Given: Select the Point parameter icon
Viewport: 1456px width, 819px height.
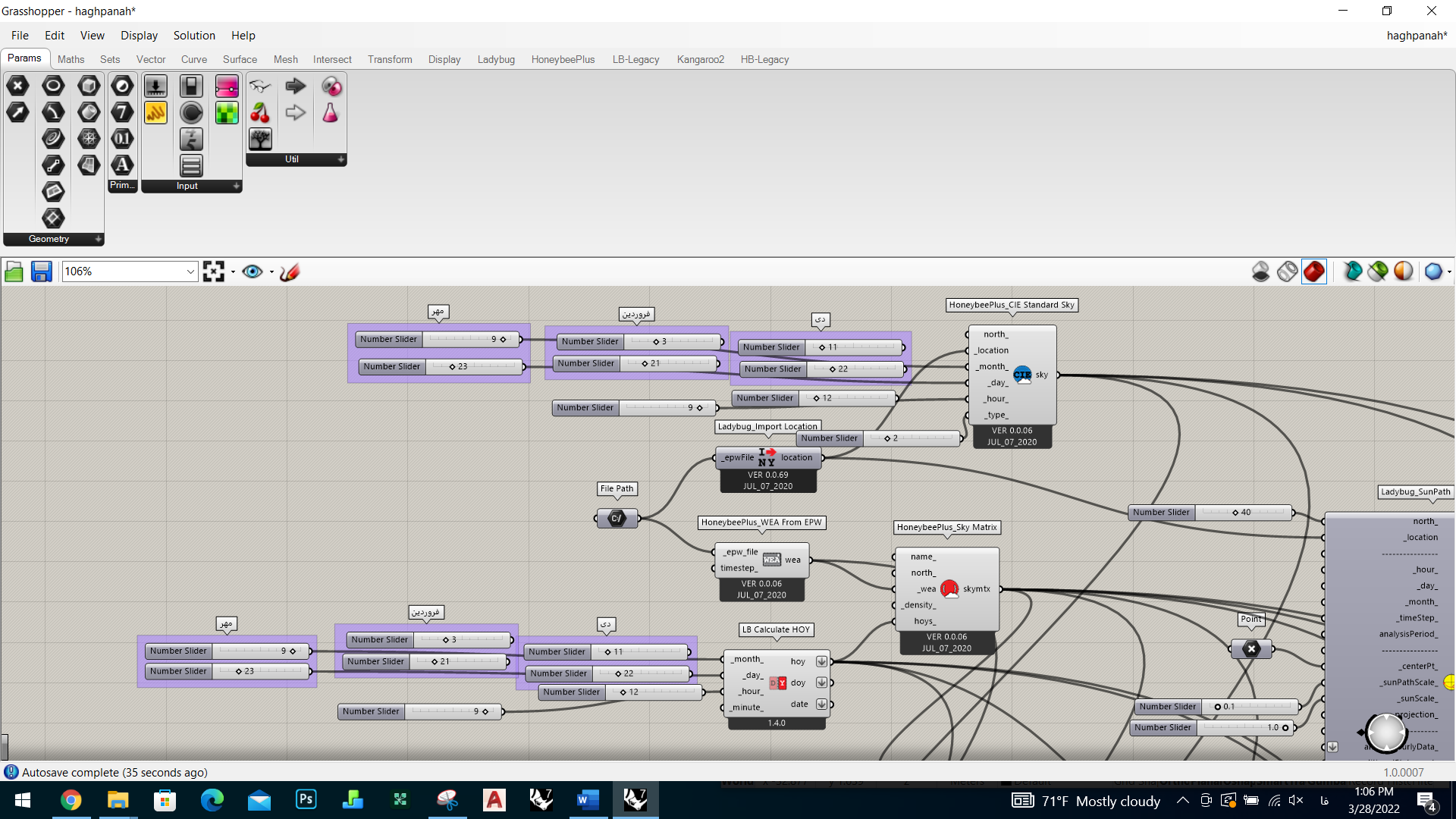Looking at the screenshot, I should pos(17,86).
